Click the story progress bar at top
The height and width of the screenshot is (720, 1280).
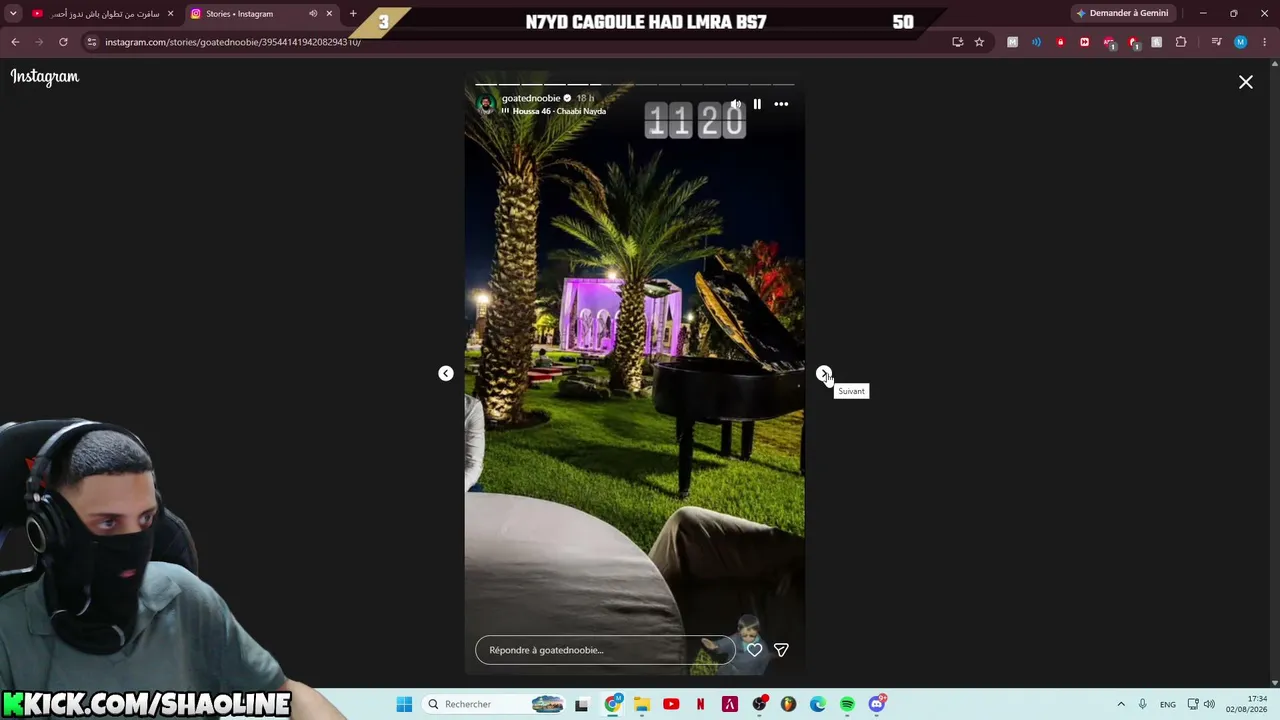[635, 84]
